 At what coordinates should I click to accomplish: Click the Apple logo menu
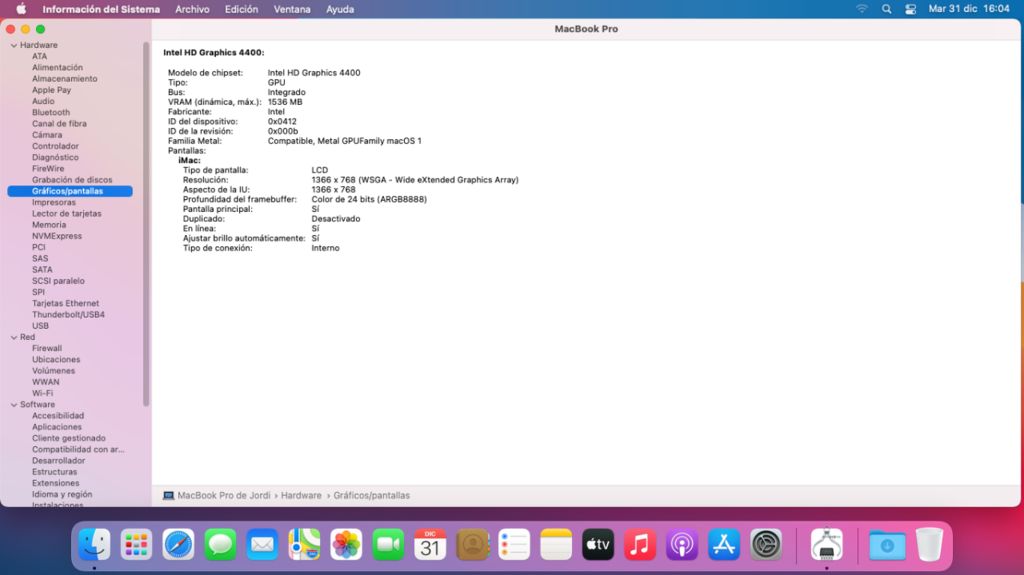click(21, 9)
